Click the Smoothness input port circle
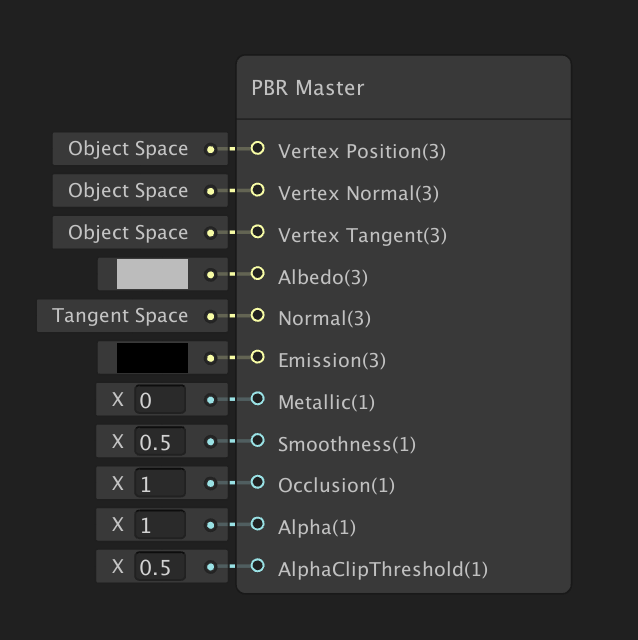 tap(257, 441)
